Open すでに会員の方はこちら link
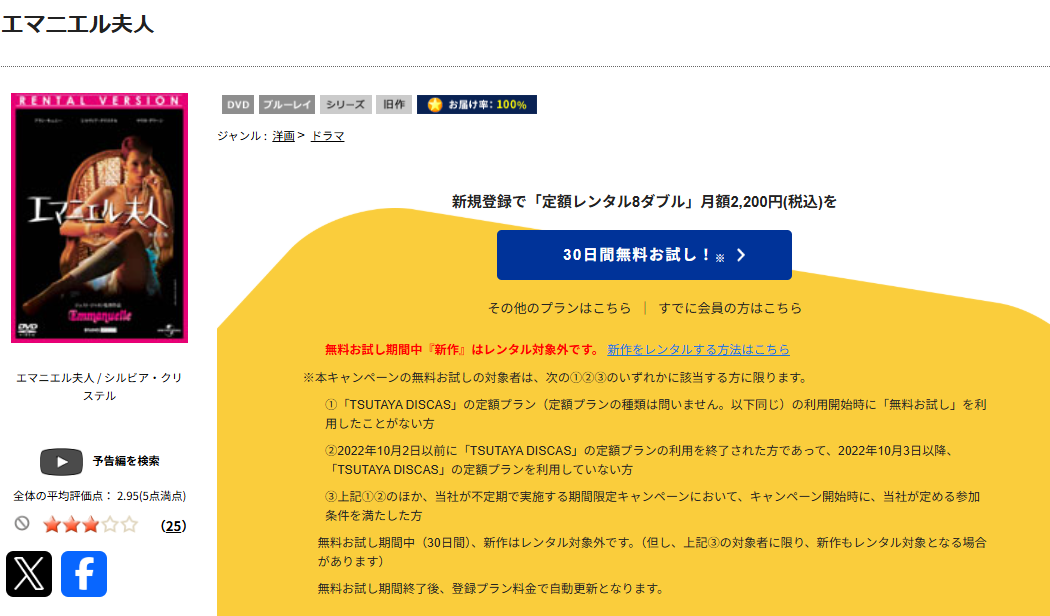This screenshot has width=1050, height=616. pyautogui.click(x=730, y=308)
